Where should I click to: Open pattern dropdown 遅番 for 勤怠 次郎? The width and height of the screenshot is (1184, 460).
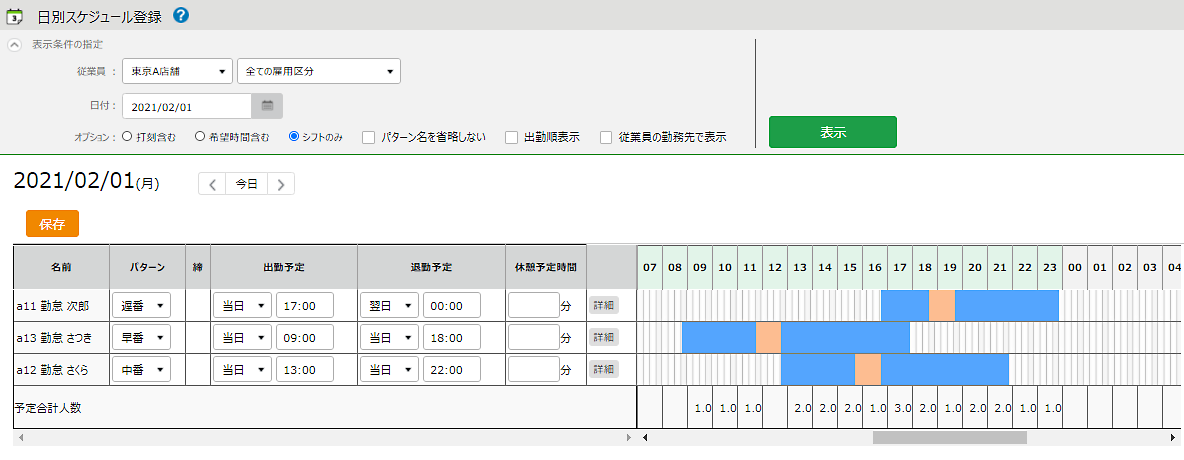[141, 305]
